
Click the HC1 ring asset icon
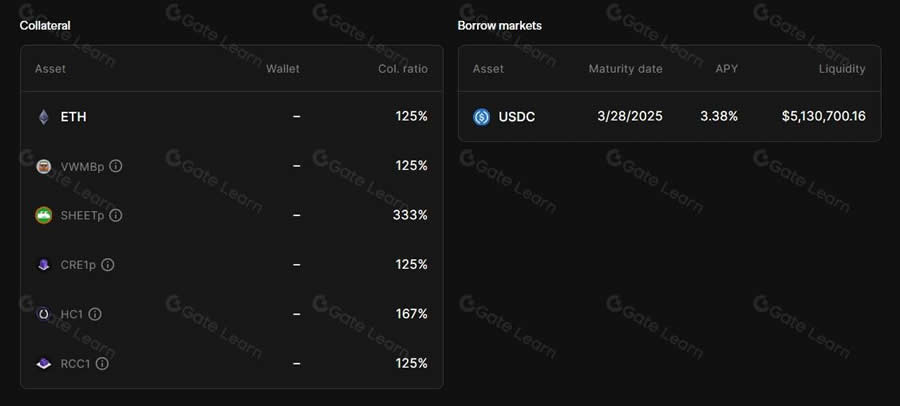click(x=43, y=314)
